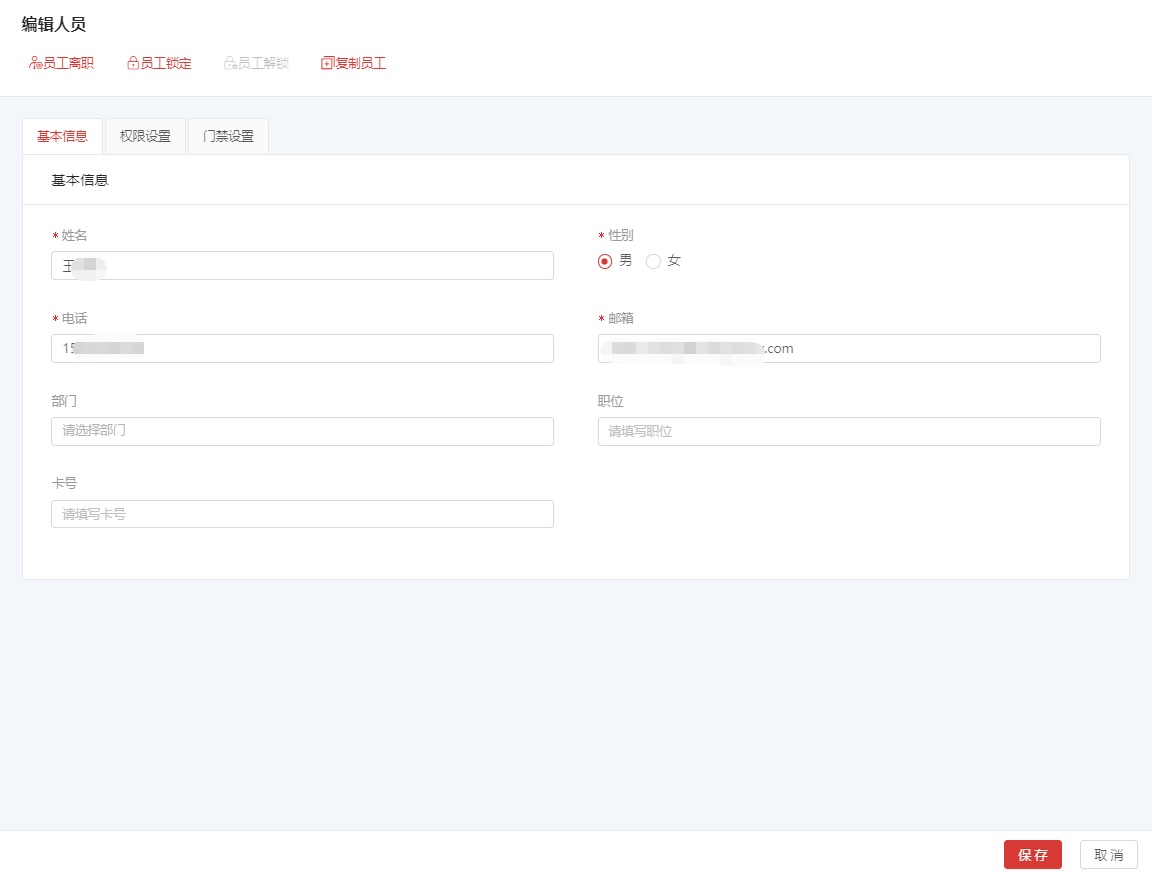This screenshot has width=1152, height=874.
Task: Switch to the 权限设置 tab
Action: (145, 136)
